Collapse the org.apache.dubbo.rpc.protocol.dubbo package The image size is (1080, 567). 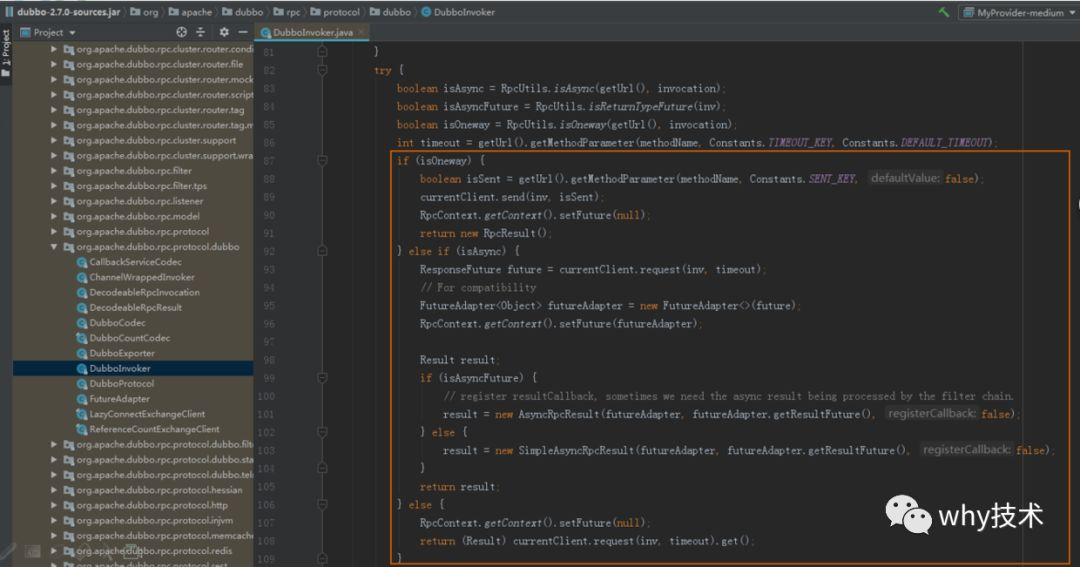tap(55, 246)
